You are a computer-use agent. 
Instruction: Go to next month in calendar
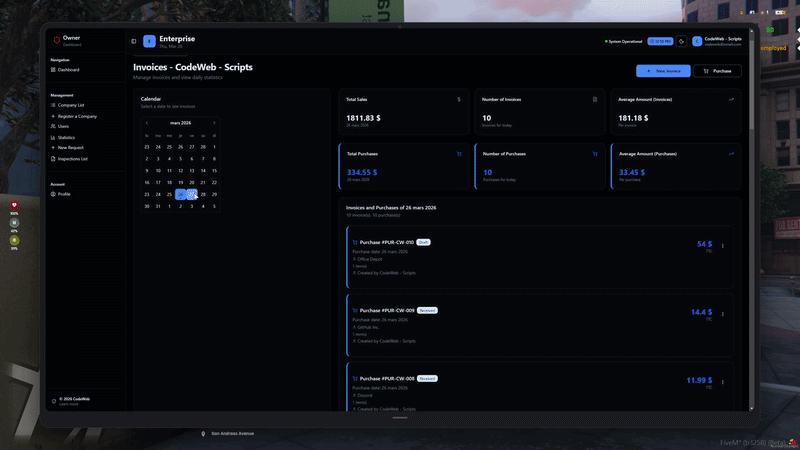[214, 122]
